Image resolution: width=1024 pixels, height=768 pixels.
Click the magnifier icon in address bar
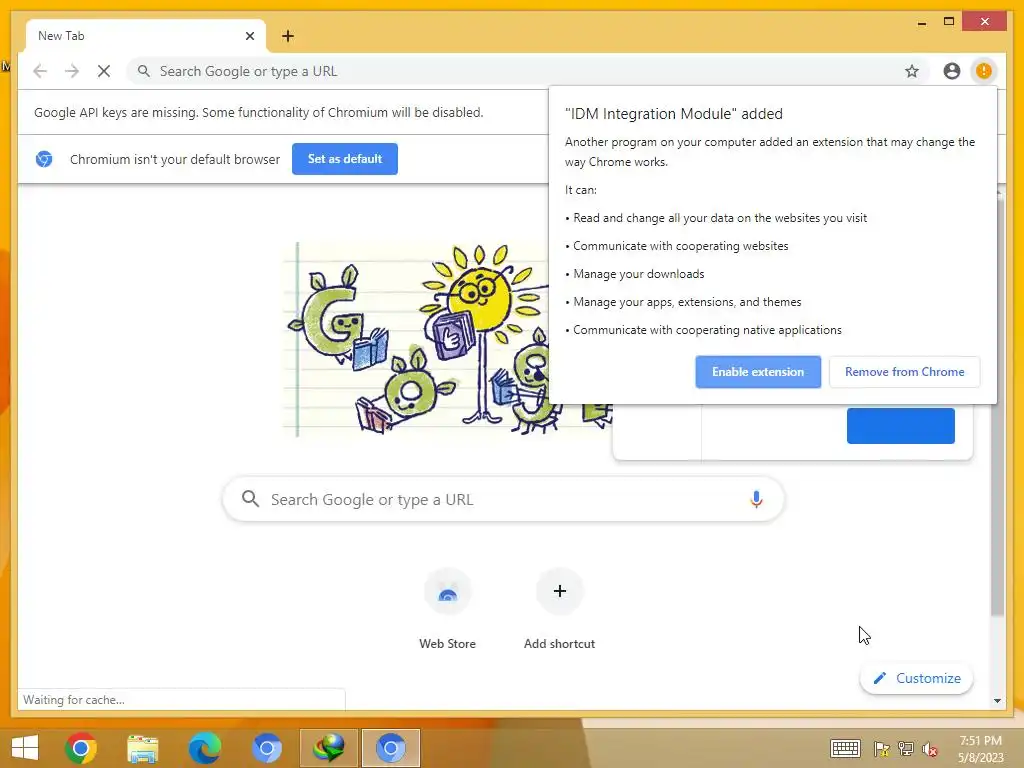(x=144, y=71)
